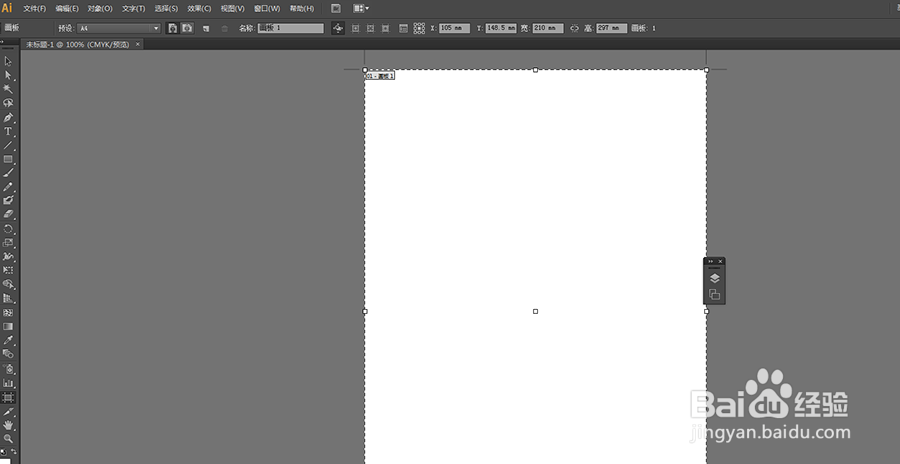Select the Rotate tool
This screenshot has height=464, width=900.
pos(8,229)
